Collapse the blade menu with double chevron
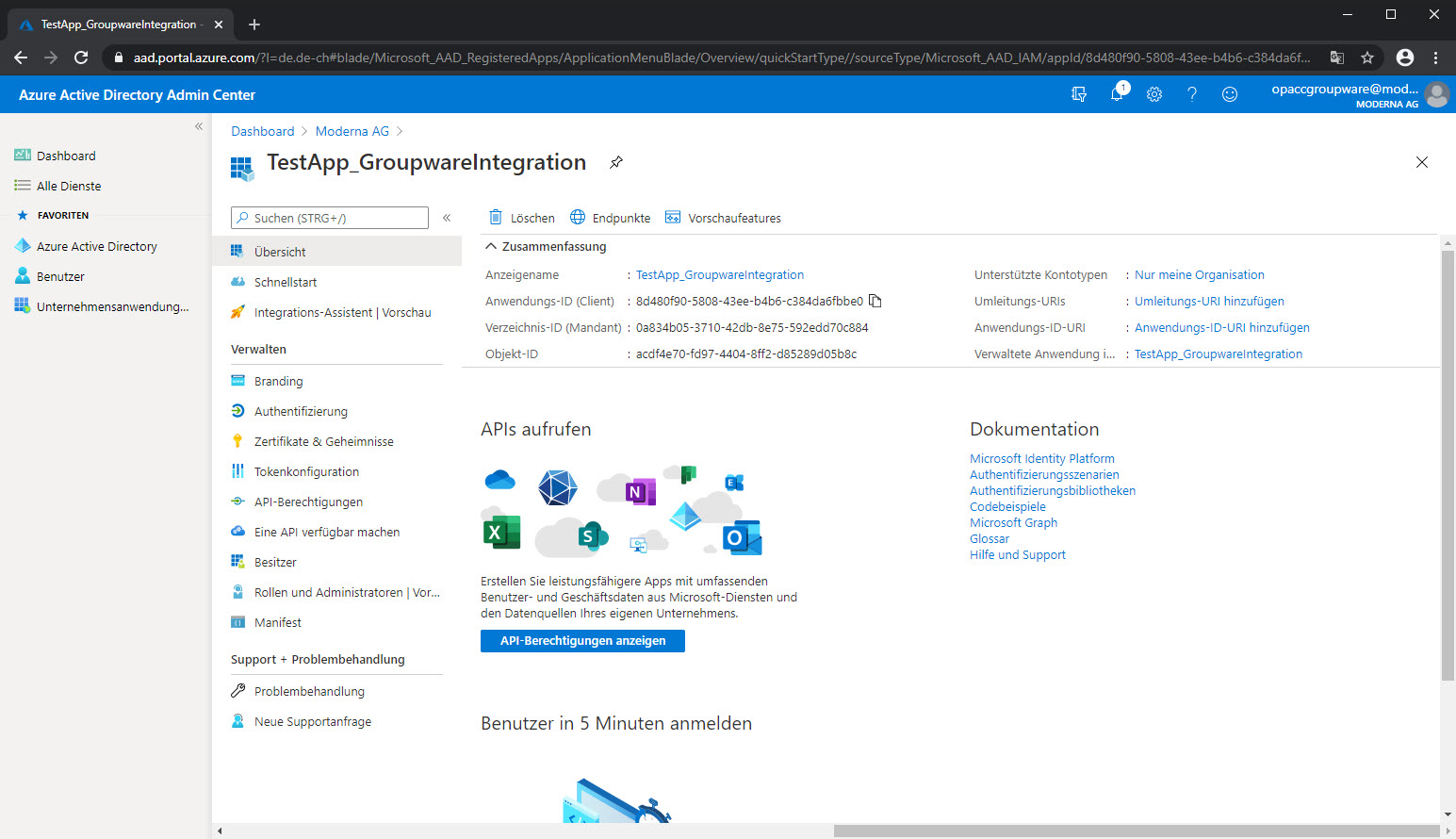Image resolution: width=1456 pixels, height=839 pixels. (x=447, y=218)
